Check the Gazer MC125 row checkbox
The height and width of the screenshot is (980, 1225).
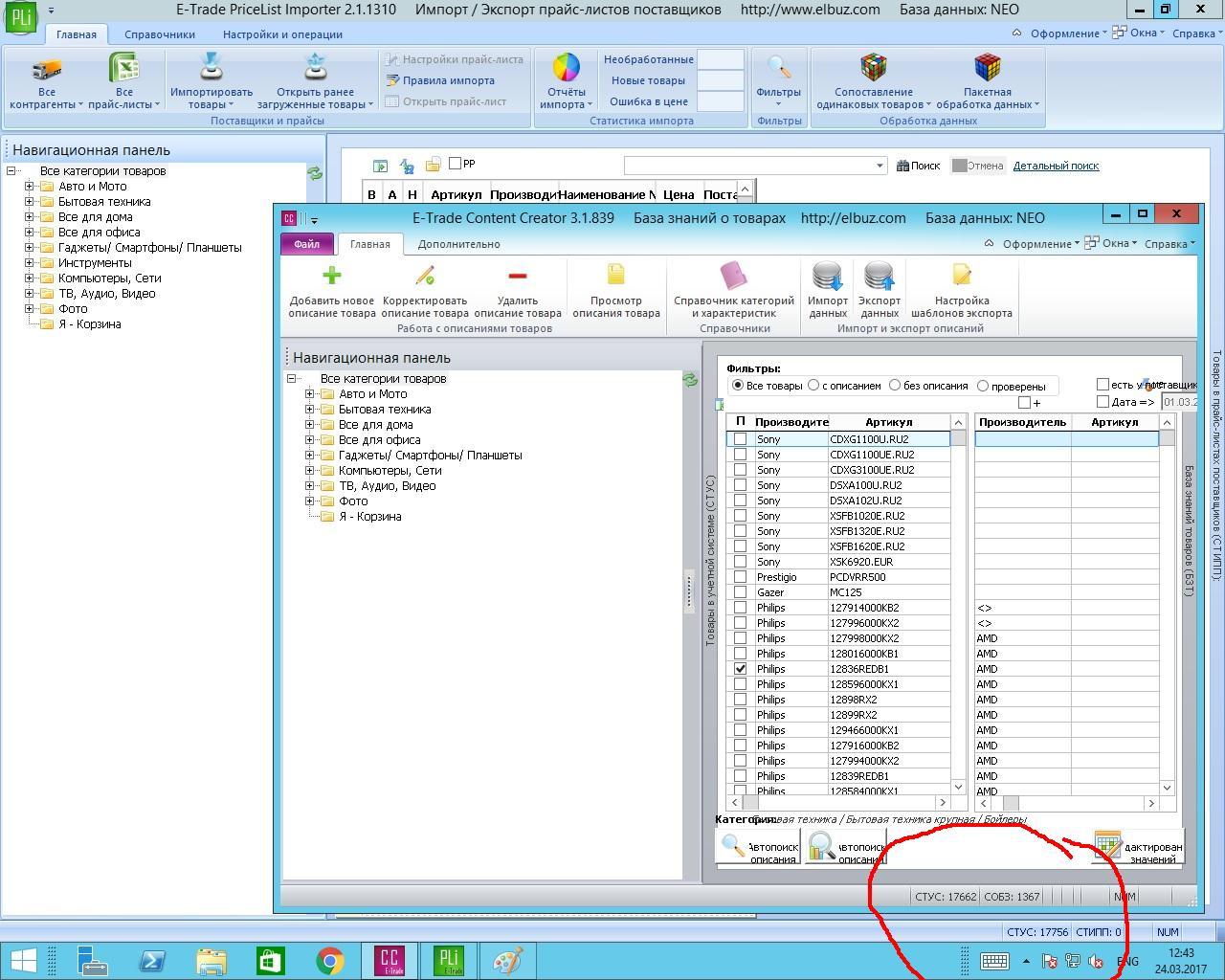tap(740, 592)
